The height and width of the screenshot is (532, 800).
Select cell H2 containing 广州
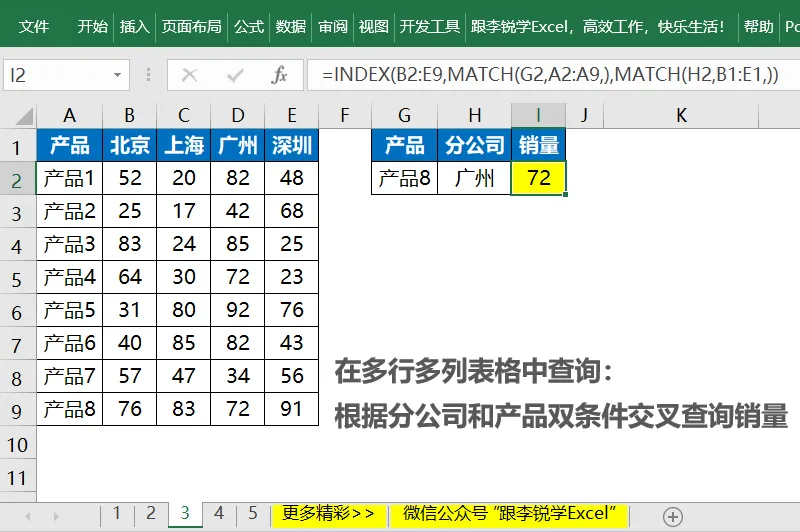tap(474, 178)
